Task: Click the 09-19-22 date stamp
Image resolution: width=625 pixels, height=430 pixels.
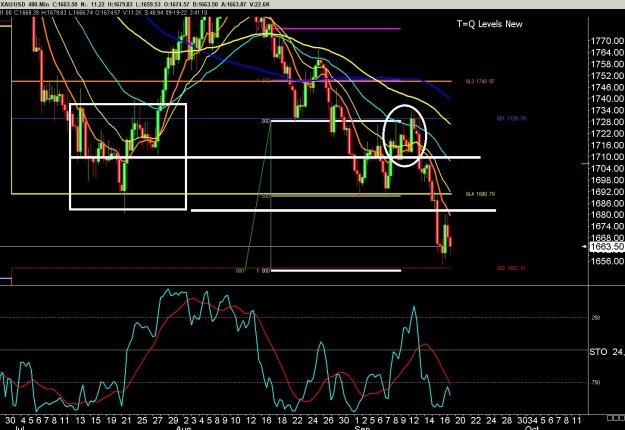Action: coord(176,13)
